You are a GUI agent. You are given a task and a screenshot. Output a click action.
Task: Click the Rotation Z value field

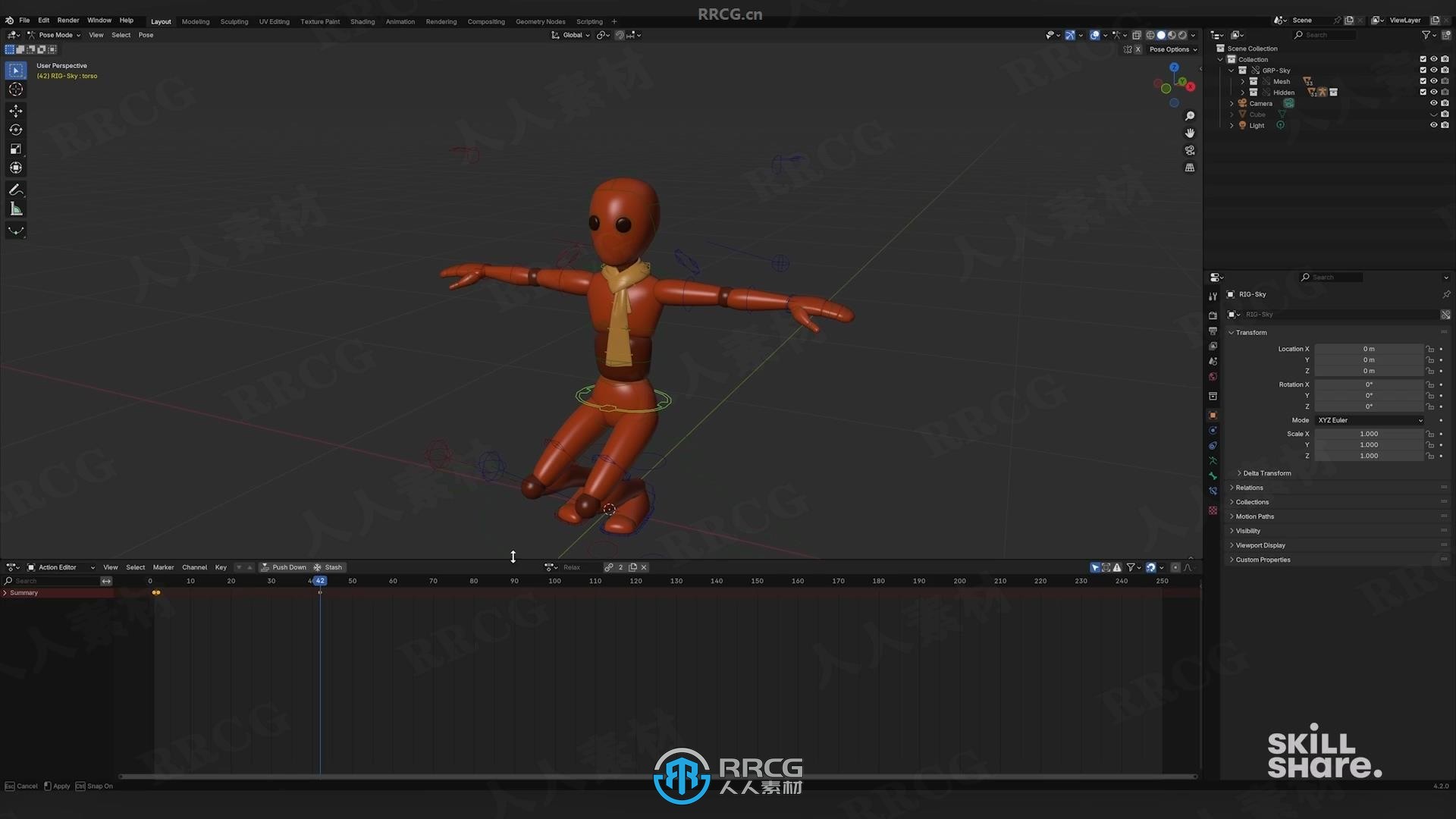(1369, 406)
